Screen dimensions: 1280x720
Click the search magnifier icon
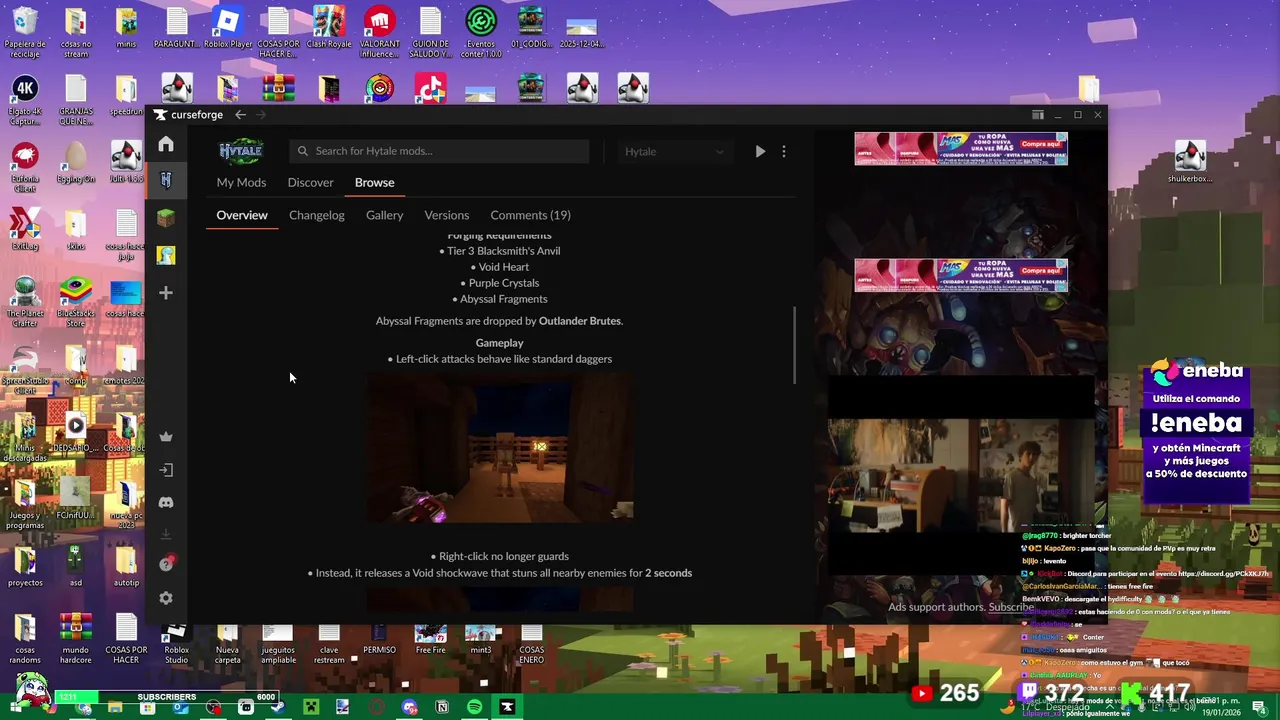pos(303,151)
